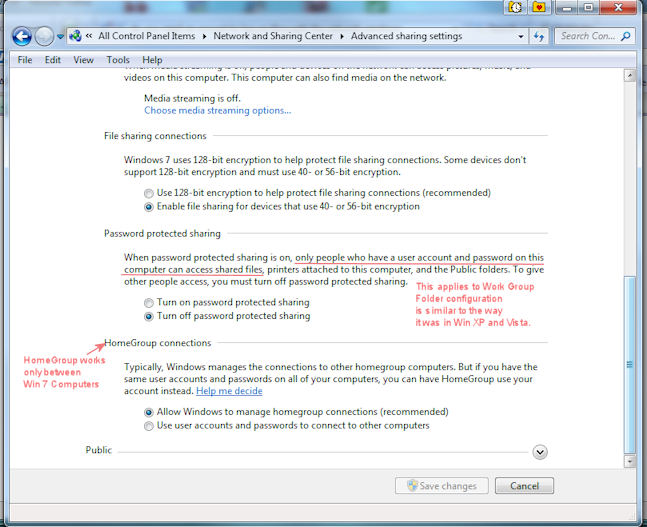Image resolution: width=647 pixels, height=527 pixels.
Task: Click the shield icon on Save changes
Action: 412,485
